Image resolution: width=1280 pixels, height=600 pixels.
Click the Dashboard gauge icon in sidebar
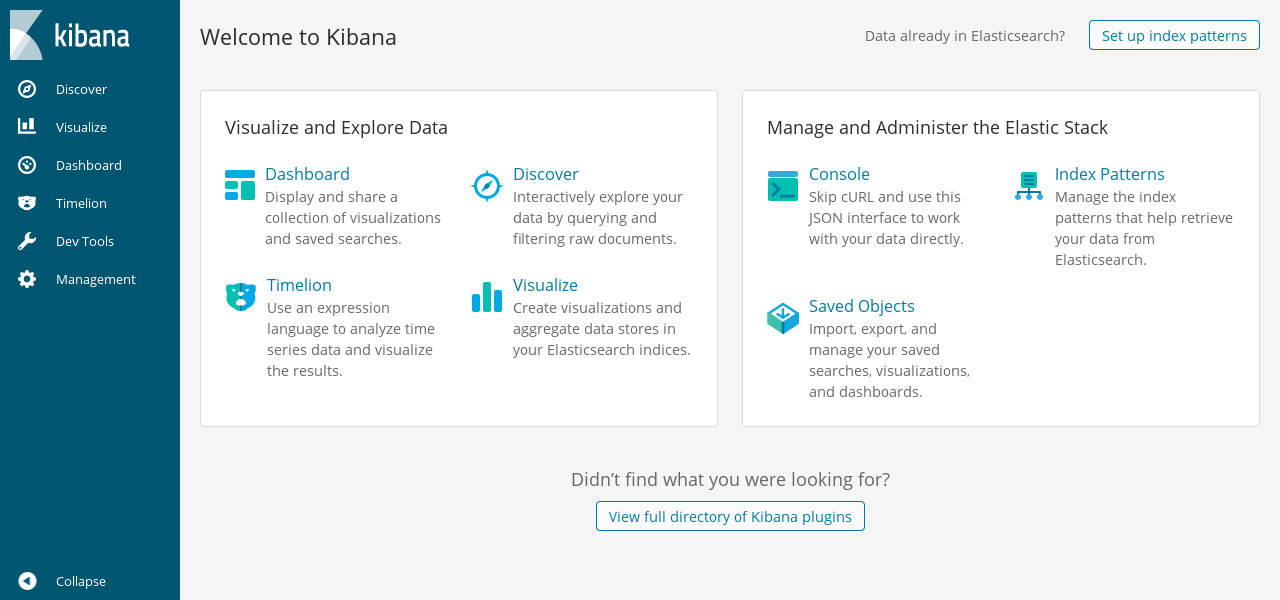point(27,165)
